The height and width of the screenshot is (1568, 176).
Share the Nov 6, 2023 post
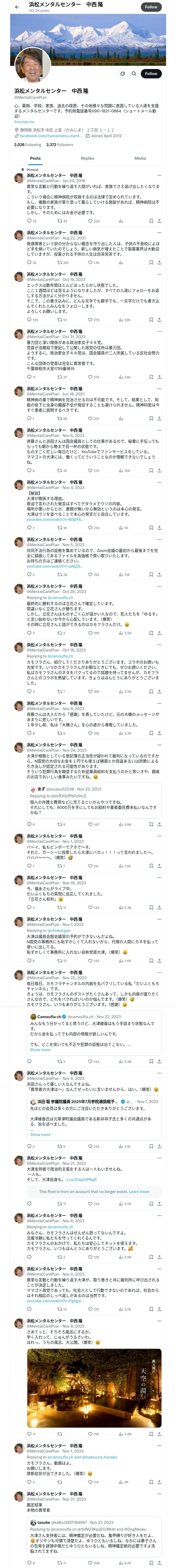[x=160, y=470]
